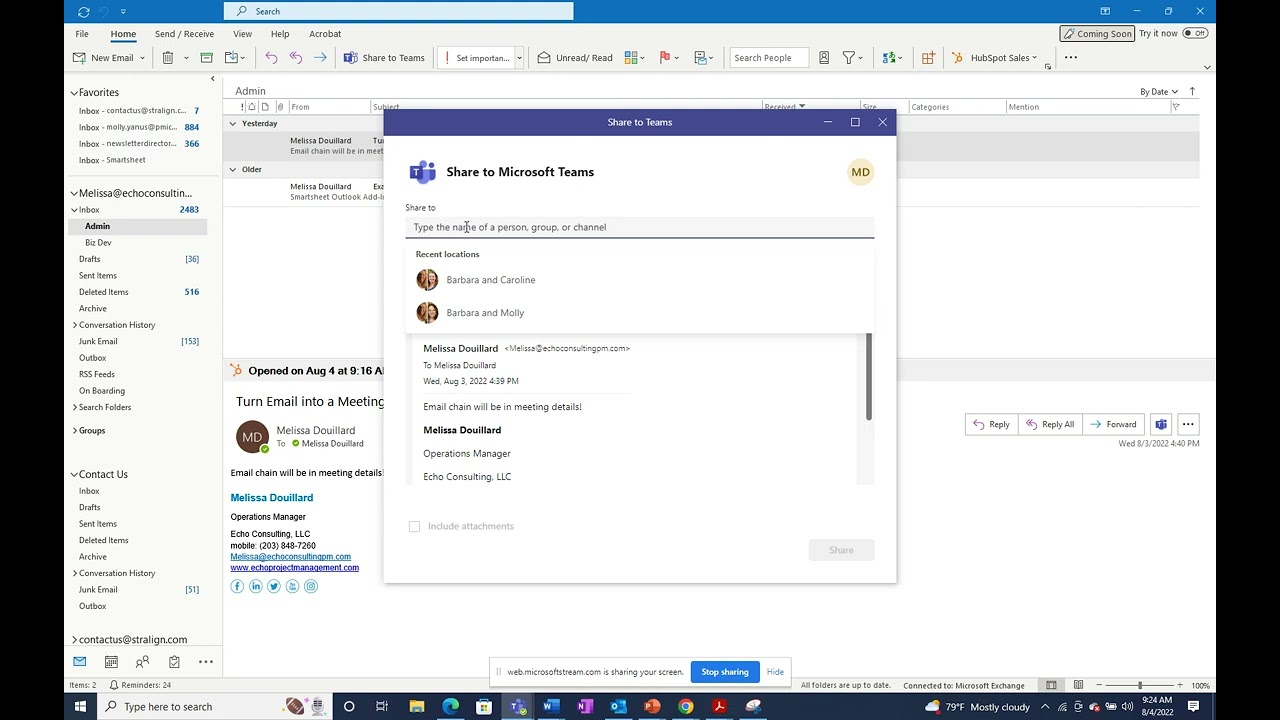
Task: Open the HubSpot Sales menu
Action: click(994, 58)
